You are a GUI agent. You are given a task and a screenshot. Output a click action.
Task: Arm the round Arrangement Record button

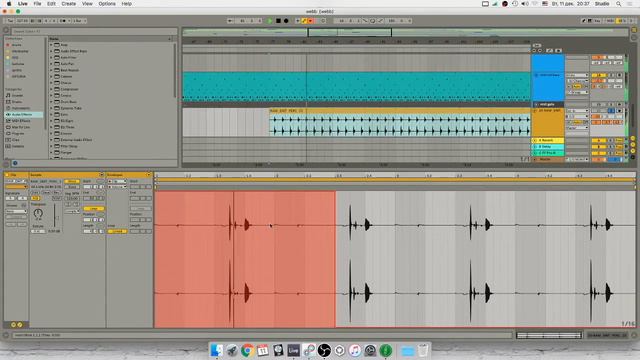[x=286, y=21]
